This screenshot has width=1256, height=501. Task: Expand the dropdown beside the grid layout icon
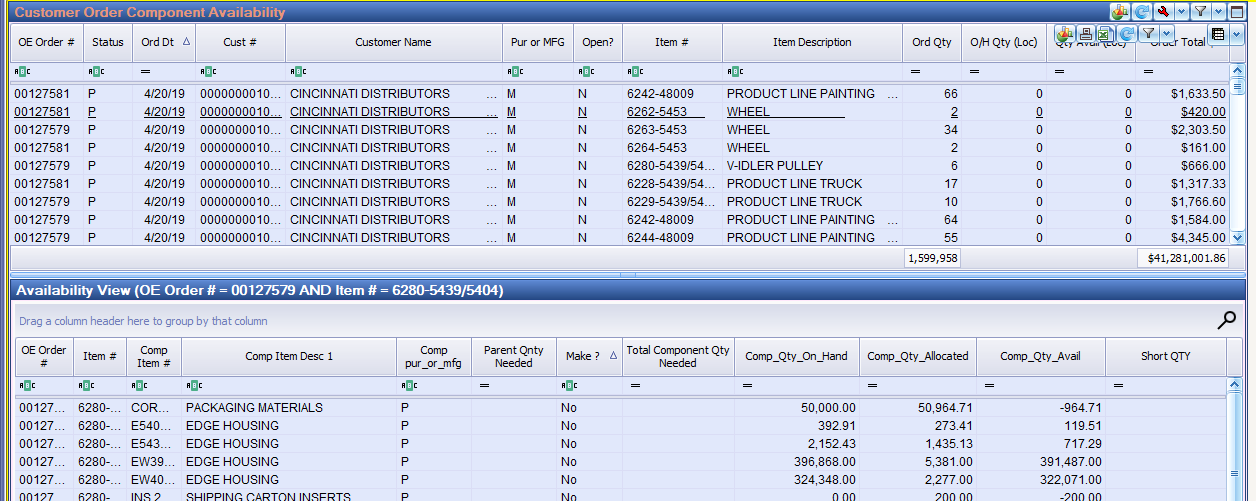(1236, 34)
